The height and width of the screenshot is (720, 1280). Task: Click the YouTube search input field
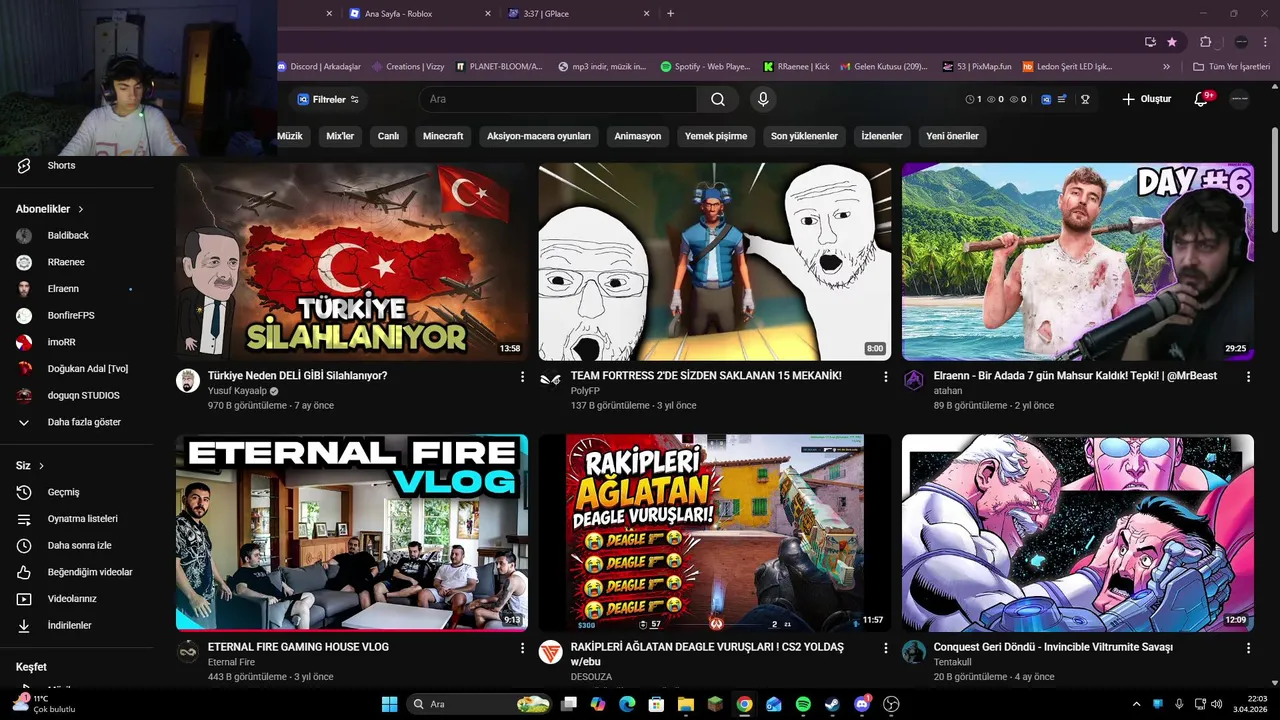558,99
